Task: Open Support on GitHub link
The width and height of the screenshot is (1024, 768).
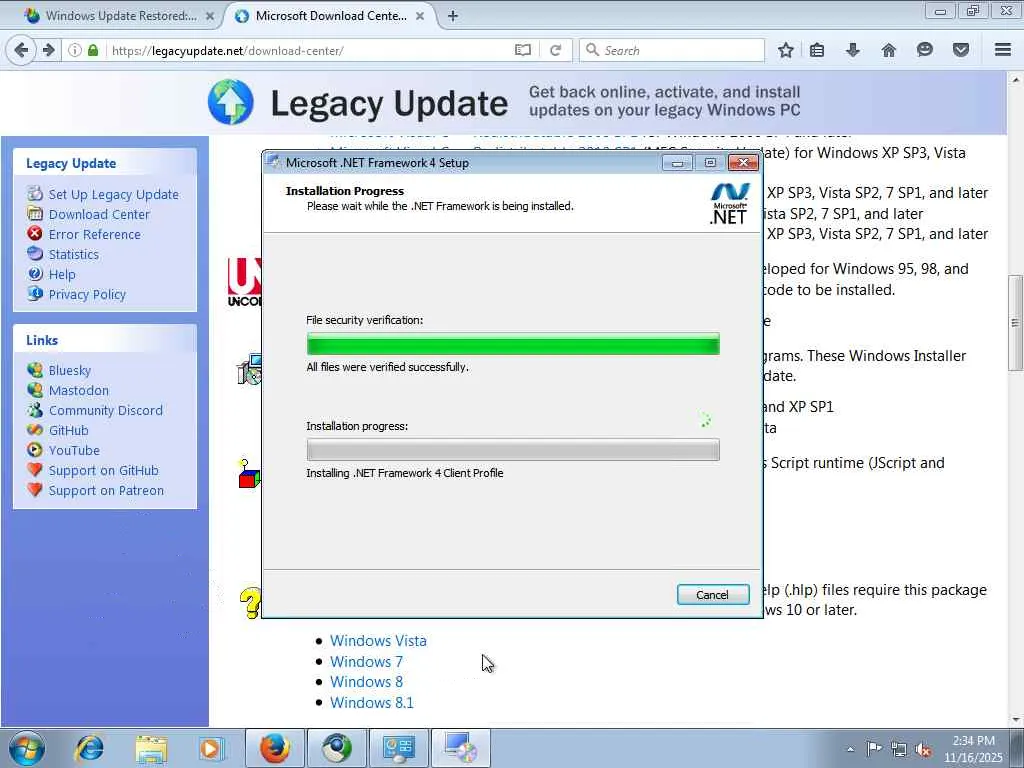Action: coord(103,470)
